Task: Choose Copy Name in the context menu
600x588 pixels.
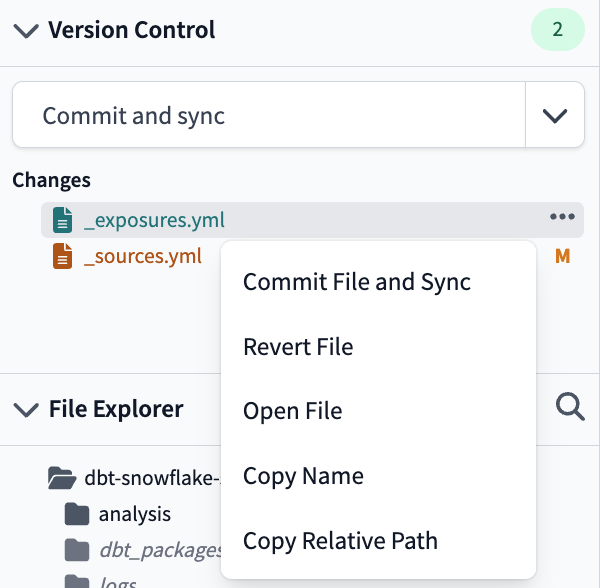Action: click(x=303, y=476)
